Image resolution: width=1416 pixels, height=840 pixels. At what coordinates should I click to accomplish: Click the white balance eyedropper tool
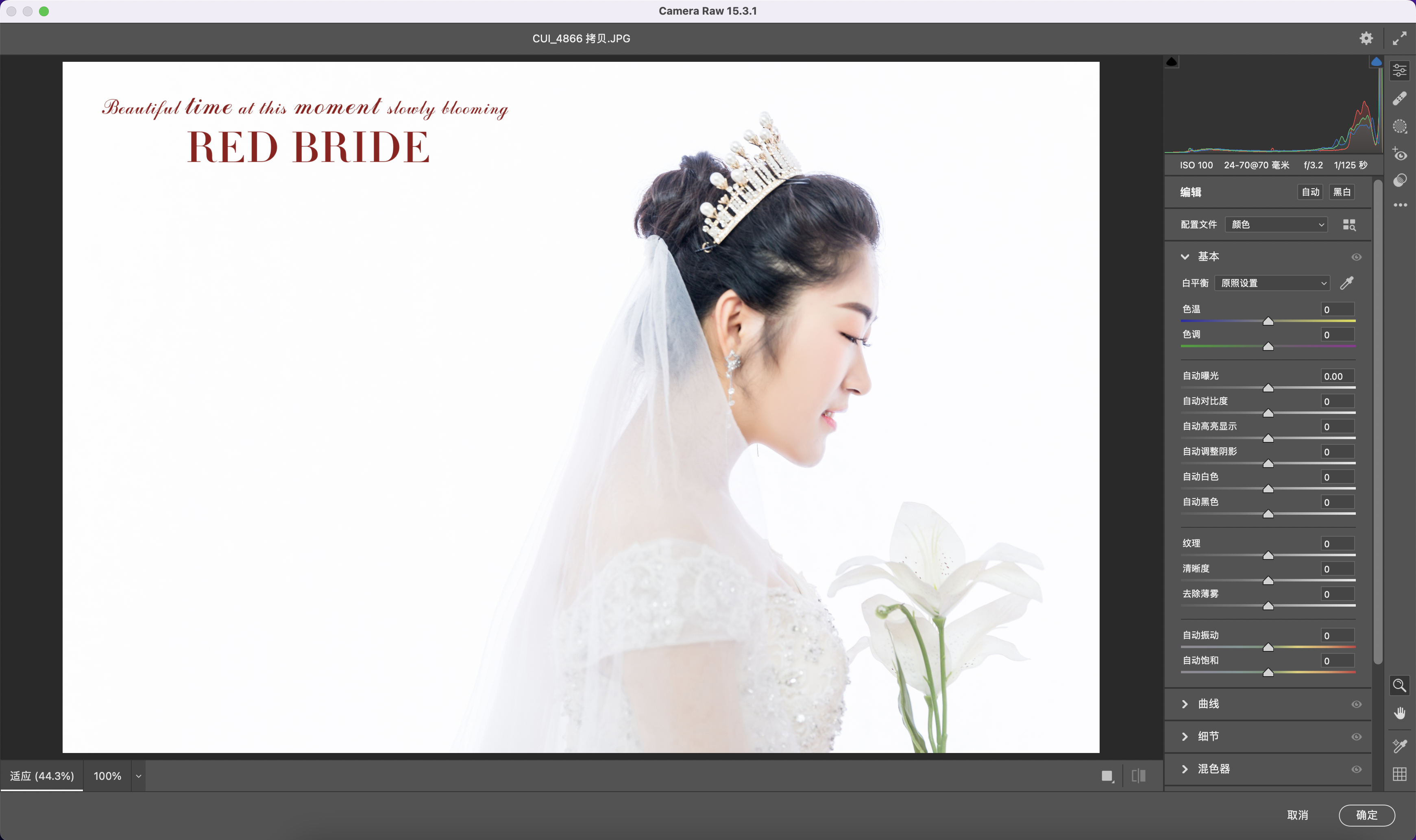click(x=1347, y=283)
